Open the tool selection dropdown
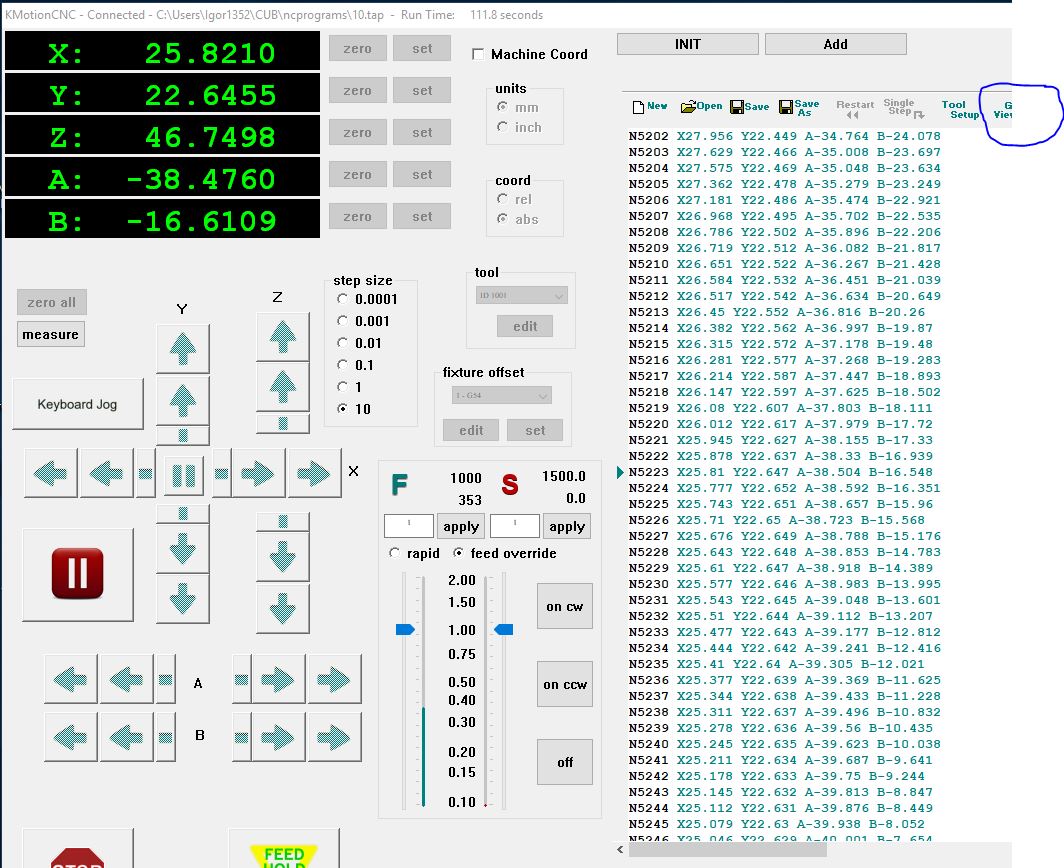The image size is (1064, 868). [x=521, y=296]
